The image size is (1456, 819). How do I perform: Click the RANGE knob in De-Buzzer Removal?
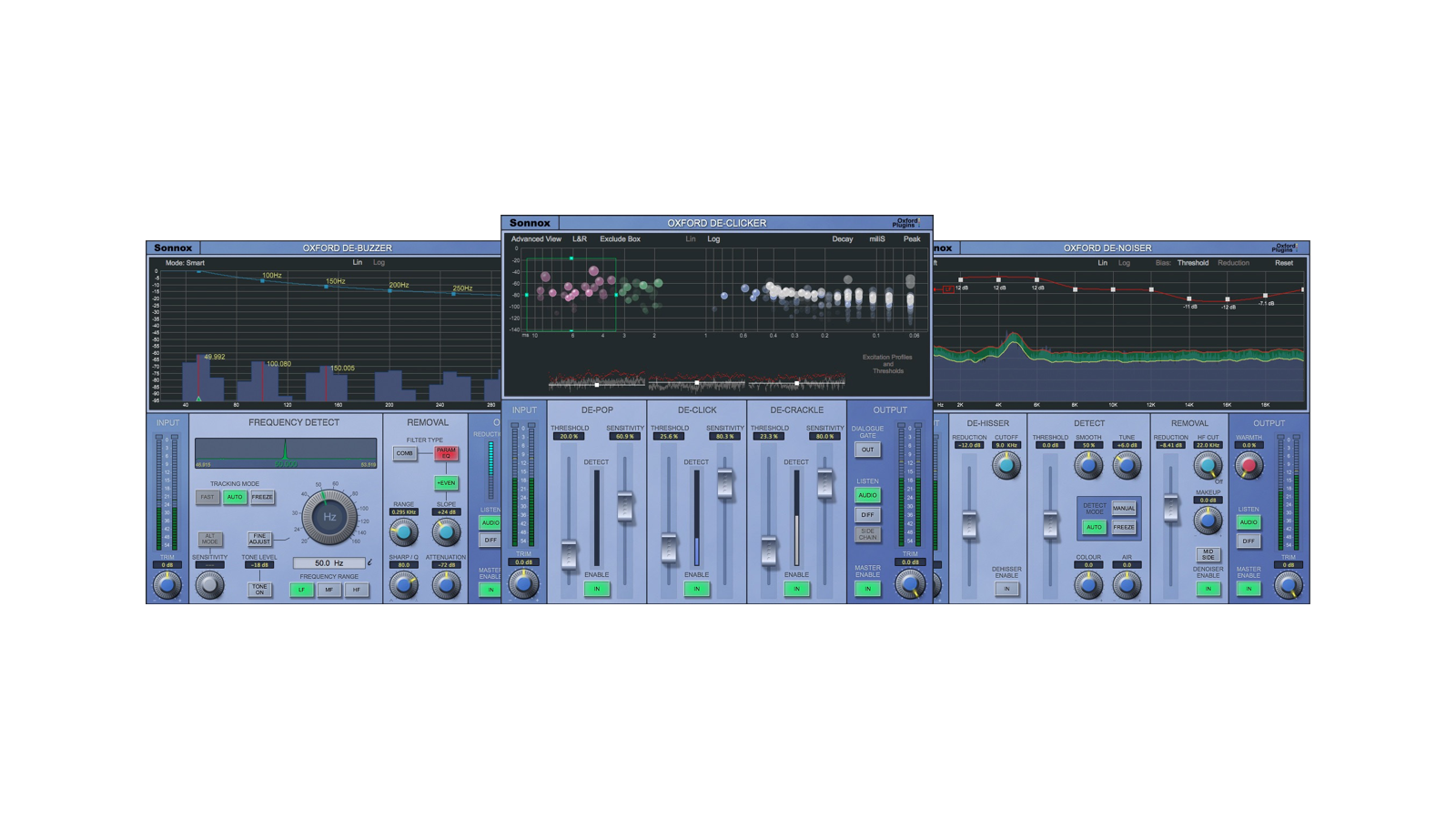pos(403,531)
